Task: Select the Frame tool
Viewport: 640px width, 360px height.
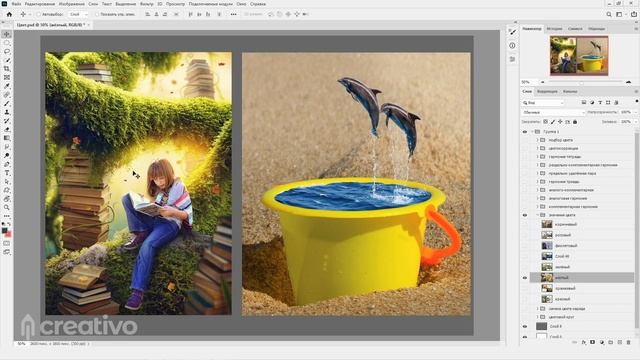Action: click(7, 77)
